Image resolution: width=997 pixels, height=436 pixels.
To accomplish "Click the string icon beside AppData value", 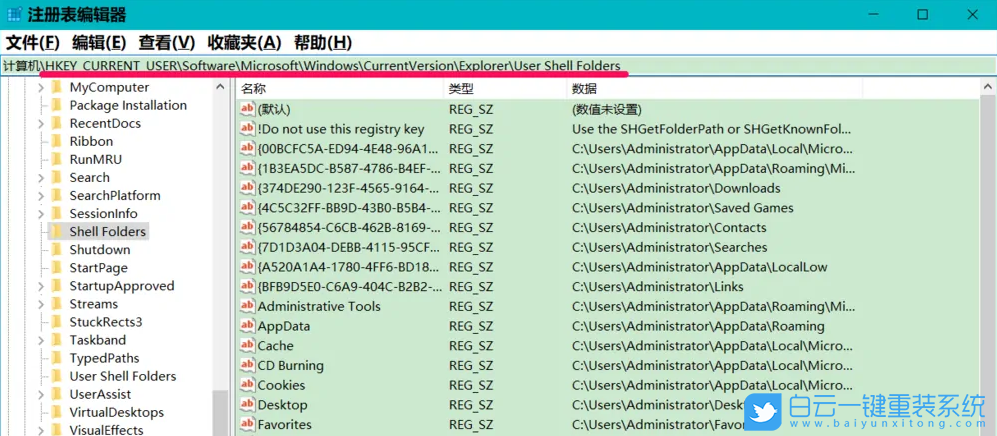I will click(247, 326).
